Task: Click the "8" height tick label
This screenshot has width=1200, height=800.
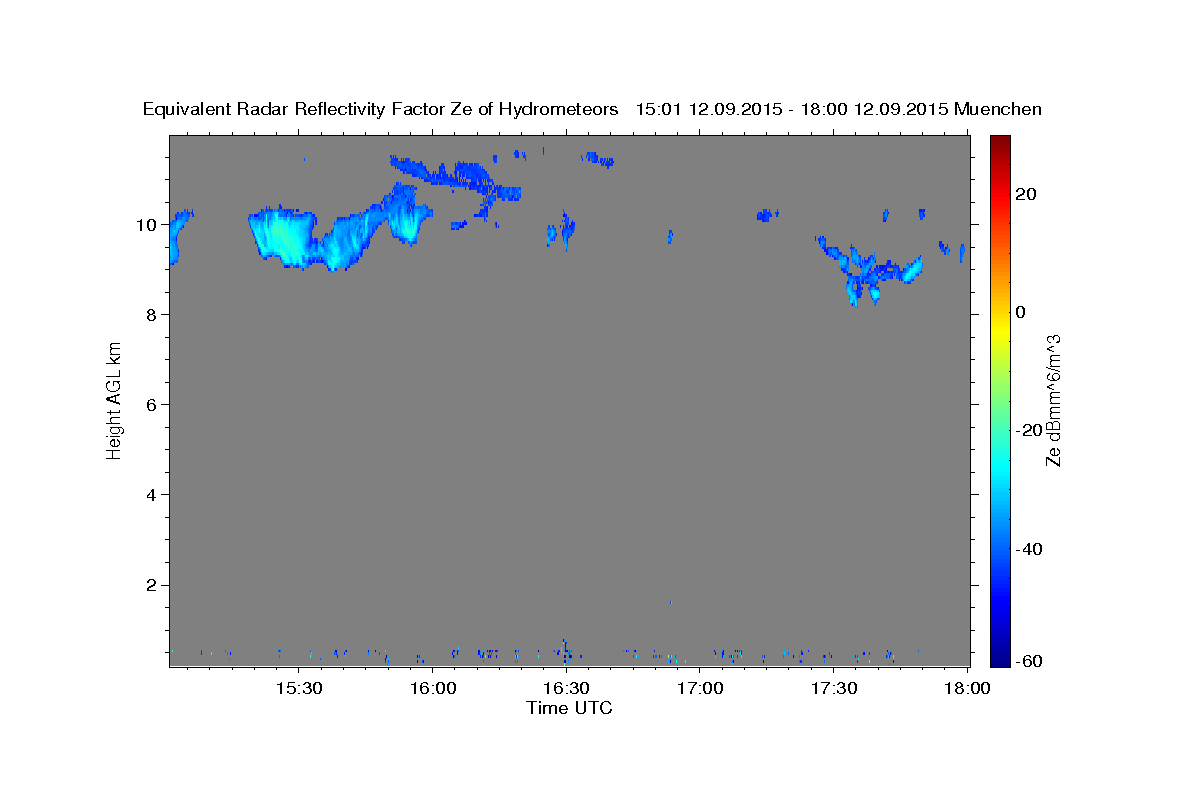Action: click(154, 315)
